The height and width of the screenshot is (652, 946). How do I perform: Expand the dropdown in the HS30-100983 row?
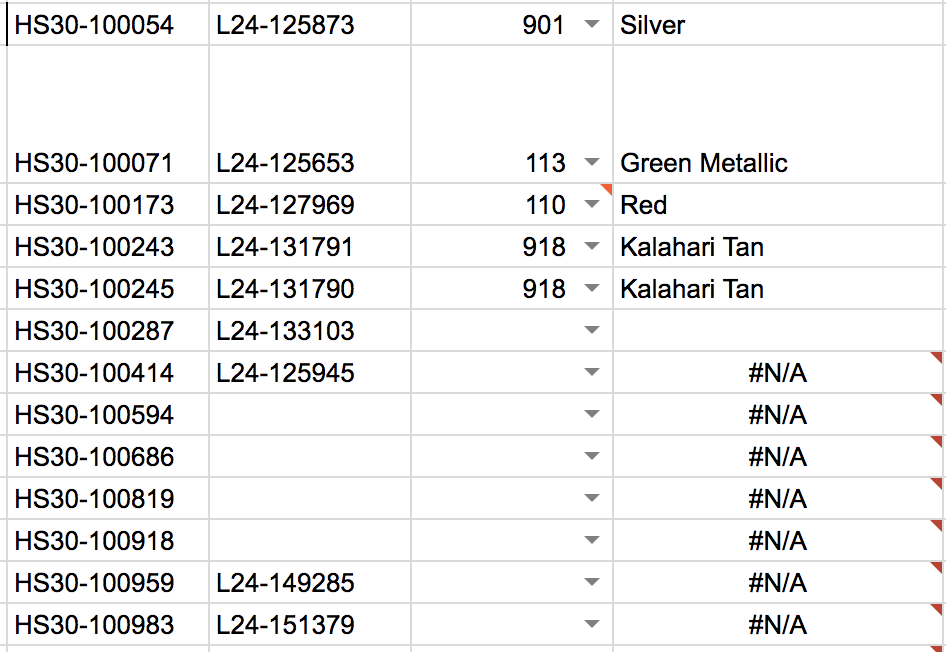(592, 625)
